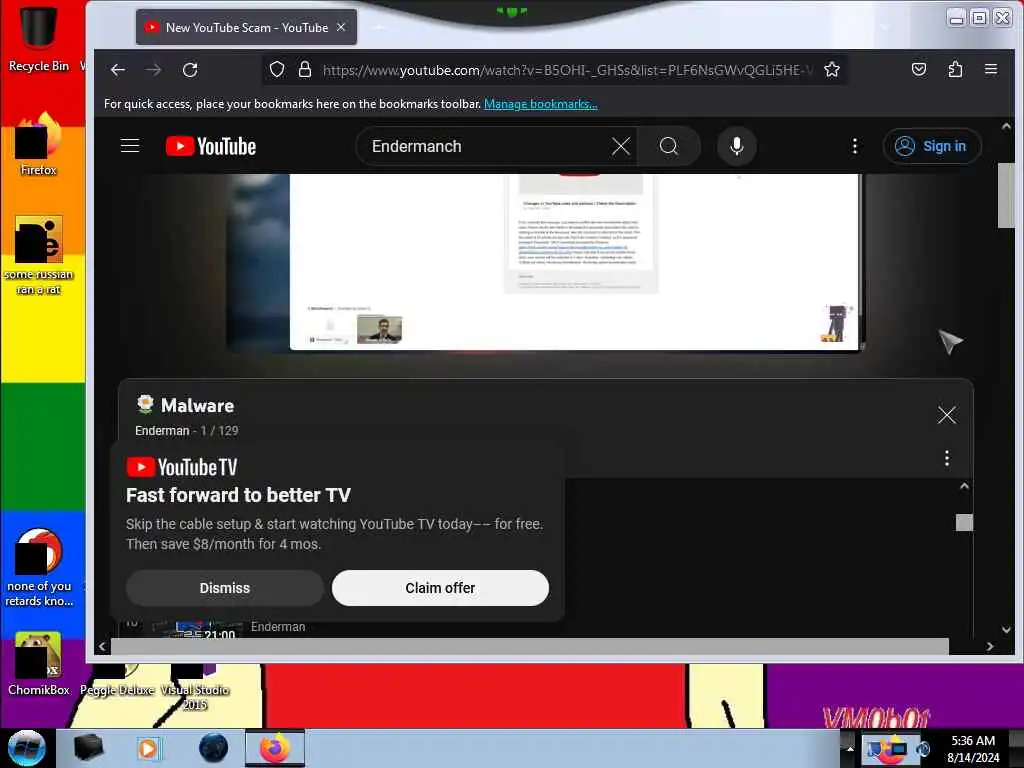Open YouTube settings three-dot menu

coord(855,146)
